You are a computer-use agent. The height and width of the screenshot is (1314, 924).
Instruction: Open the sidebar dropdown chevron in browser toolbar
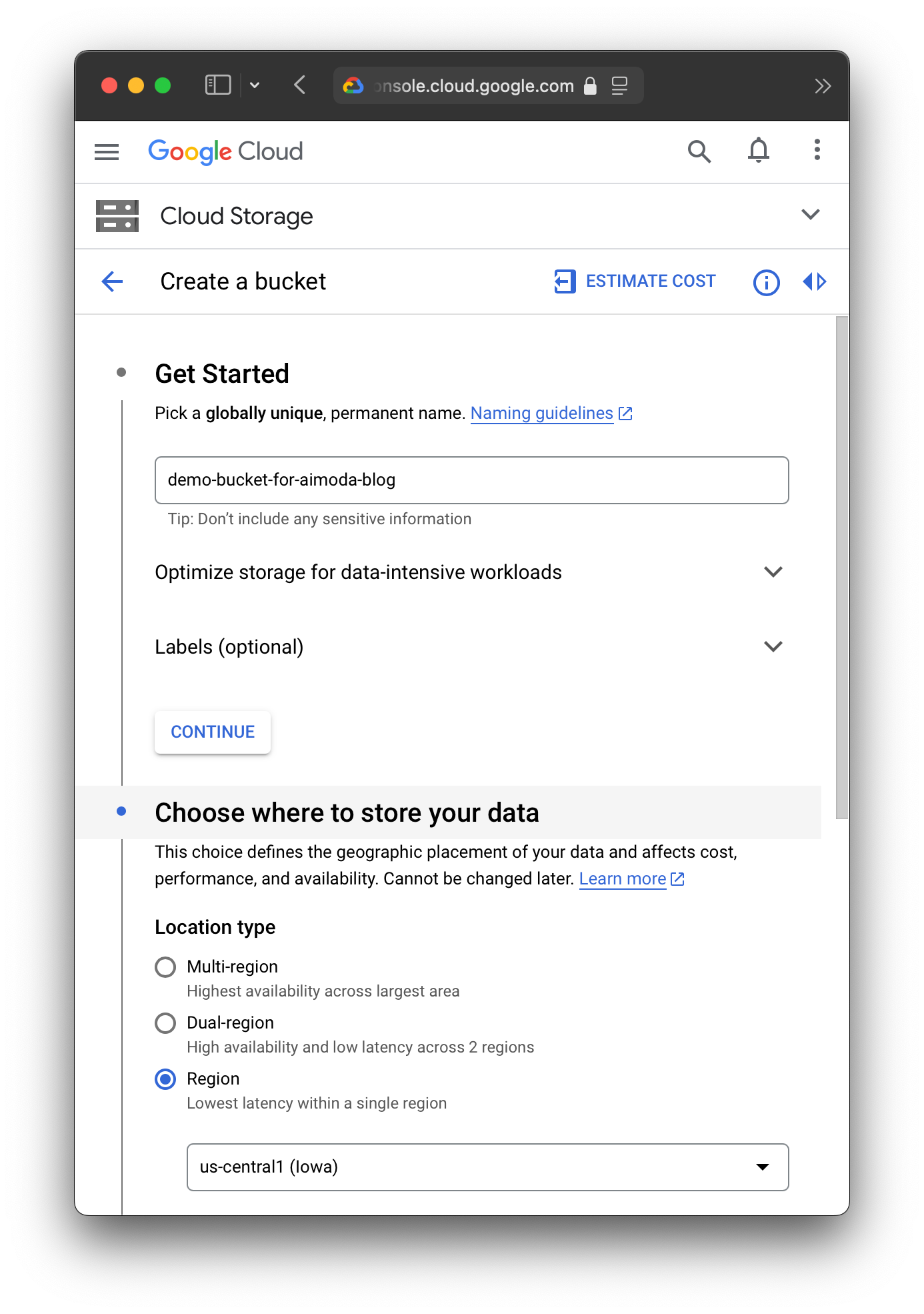[255, 85]
